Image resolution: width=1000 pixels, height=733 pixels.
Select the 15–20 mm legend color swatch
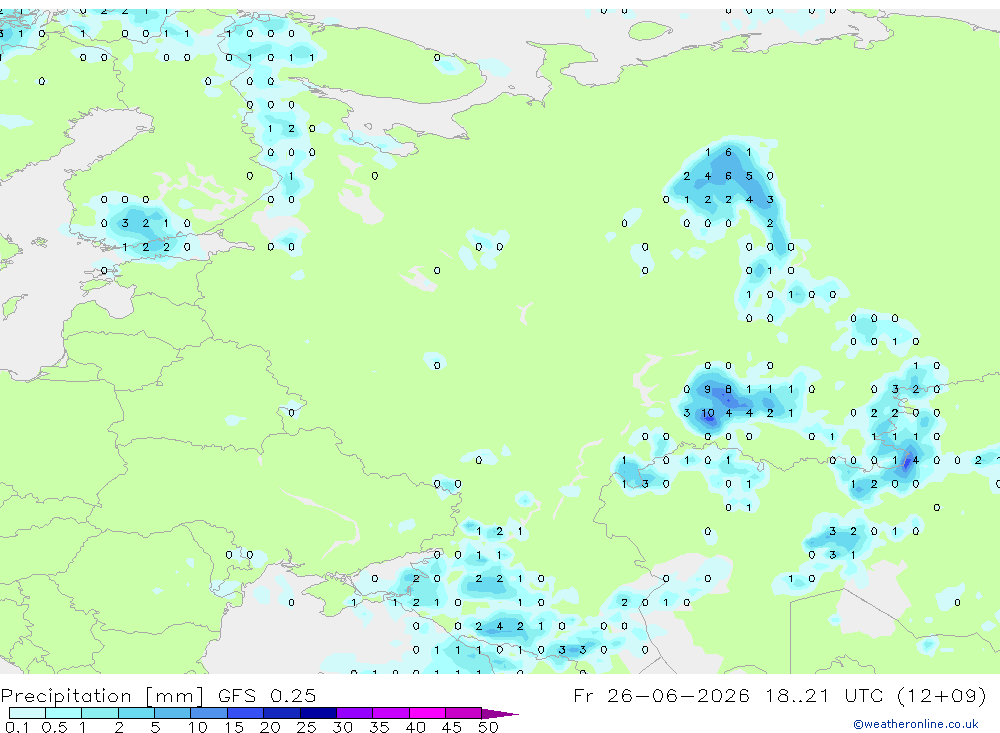click(245, 713)
